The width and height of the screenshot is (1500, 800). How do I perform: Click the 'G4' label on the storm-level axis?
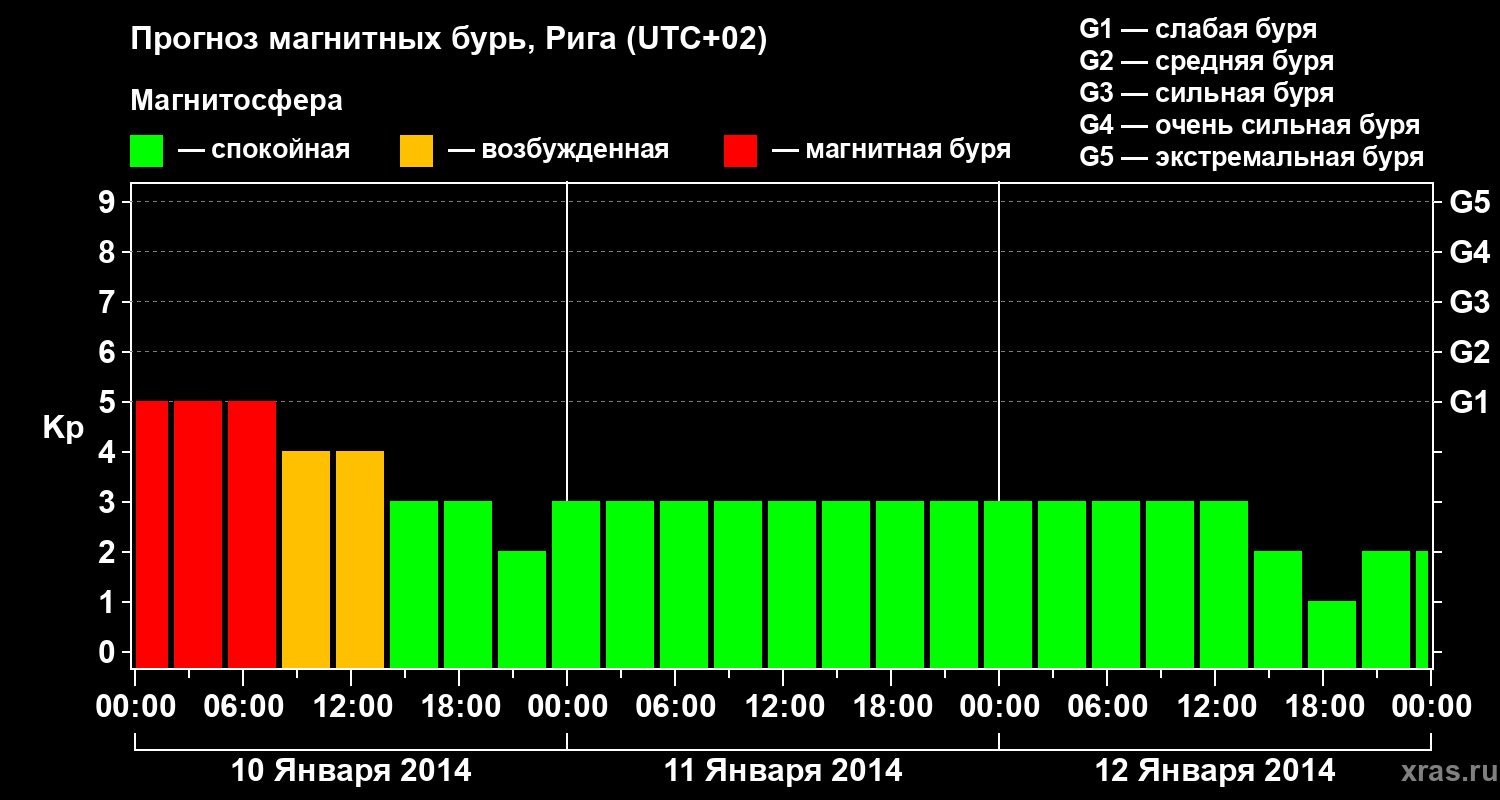[x=1469, y=252]
